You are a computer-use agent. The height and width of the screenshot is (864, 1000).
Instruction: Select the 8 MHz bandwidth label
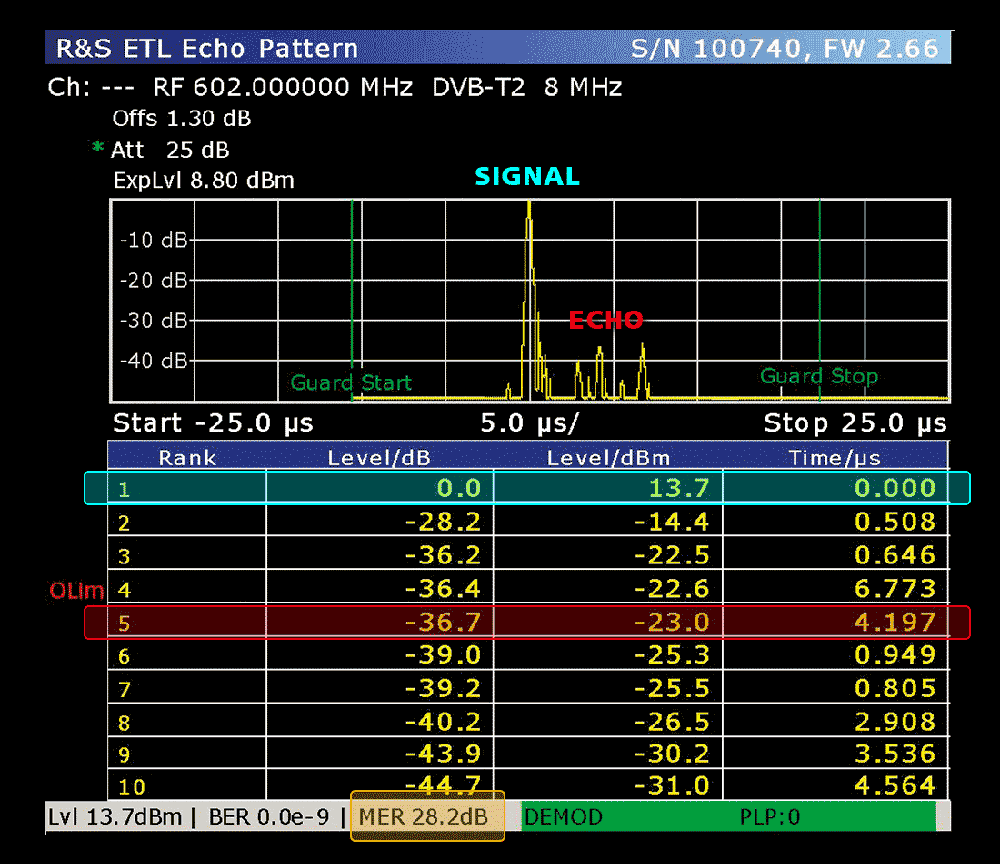coord(583,87)
